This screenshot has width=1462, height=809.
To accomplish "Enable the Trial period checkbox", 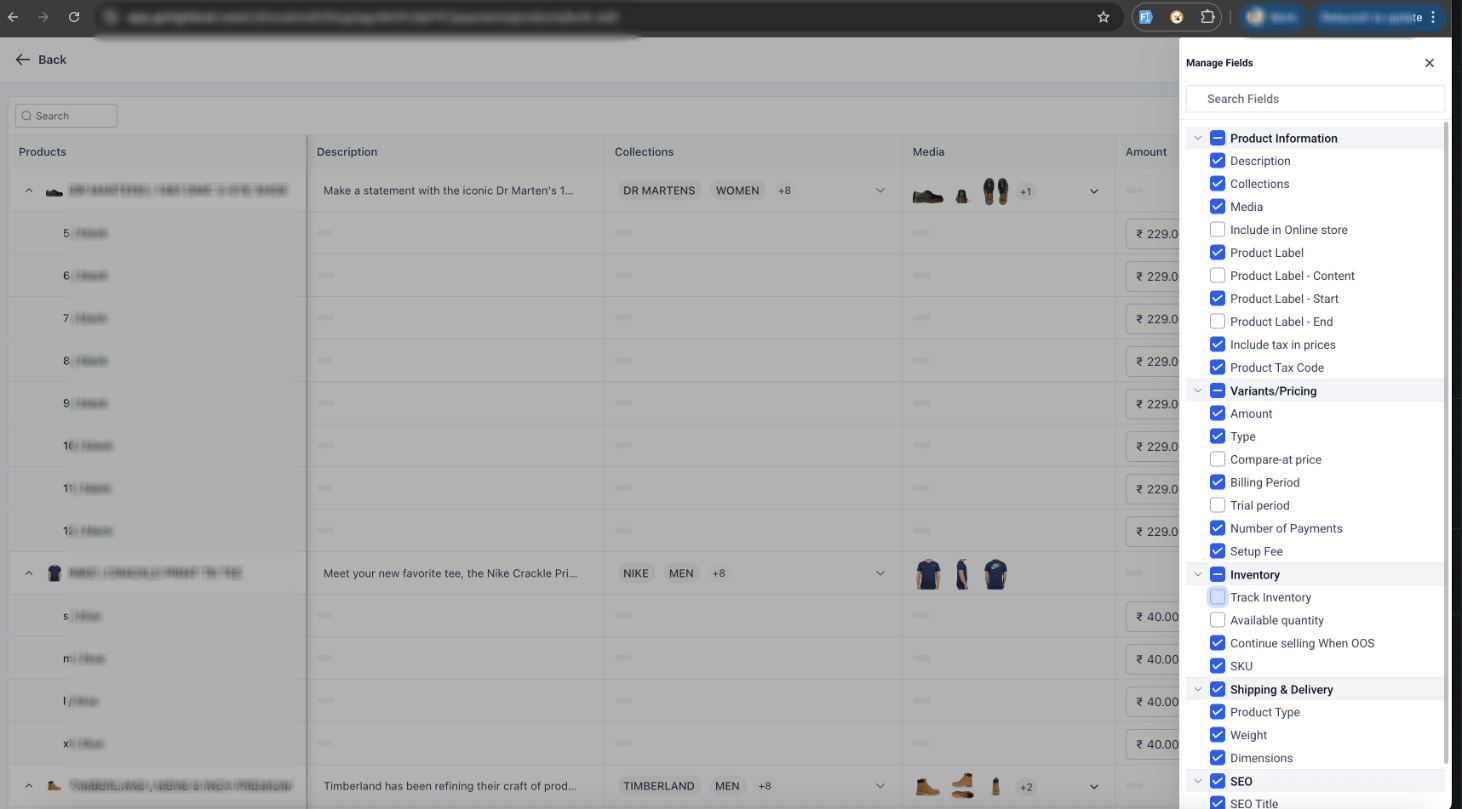I will pos(1217,506).
